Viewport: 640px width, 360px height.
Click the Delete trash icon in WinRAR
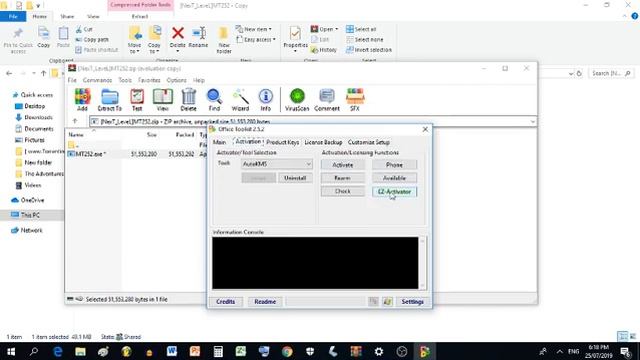coord(189,100)
